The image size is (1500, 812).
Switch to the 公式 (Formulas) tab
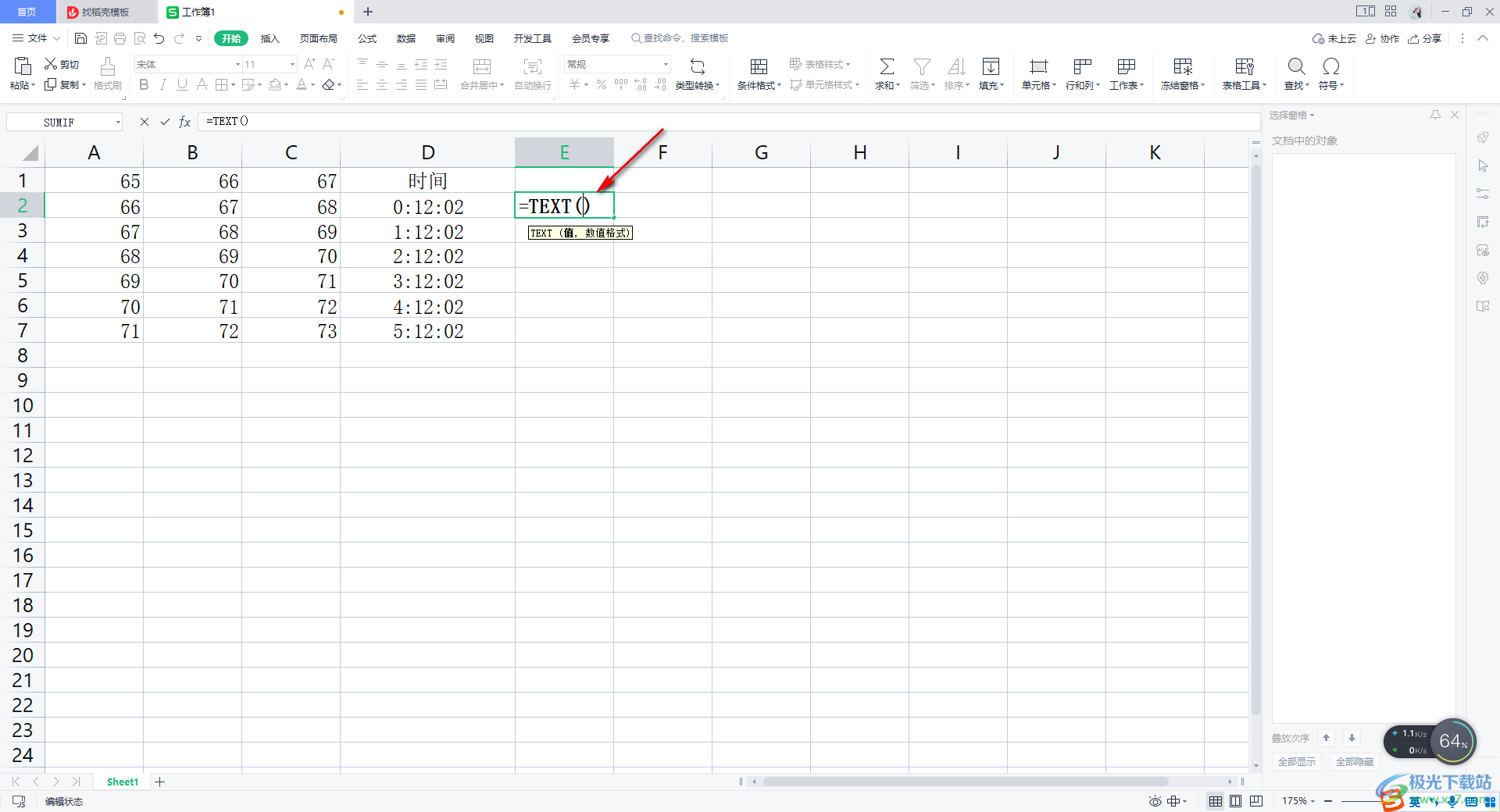click(x=367, y=38)
